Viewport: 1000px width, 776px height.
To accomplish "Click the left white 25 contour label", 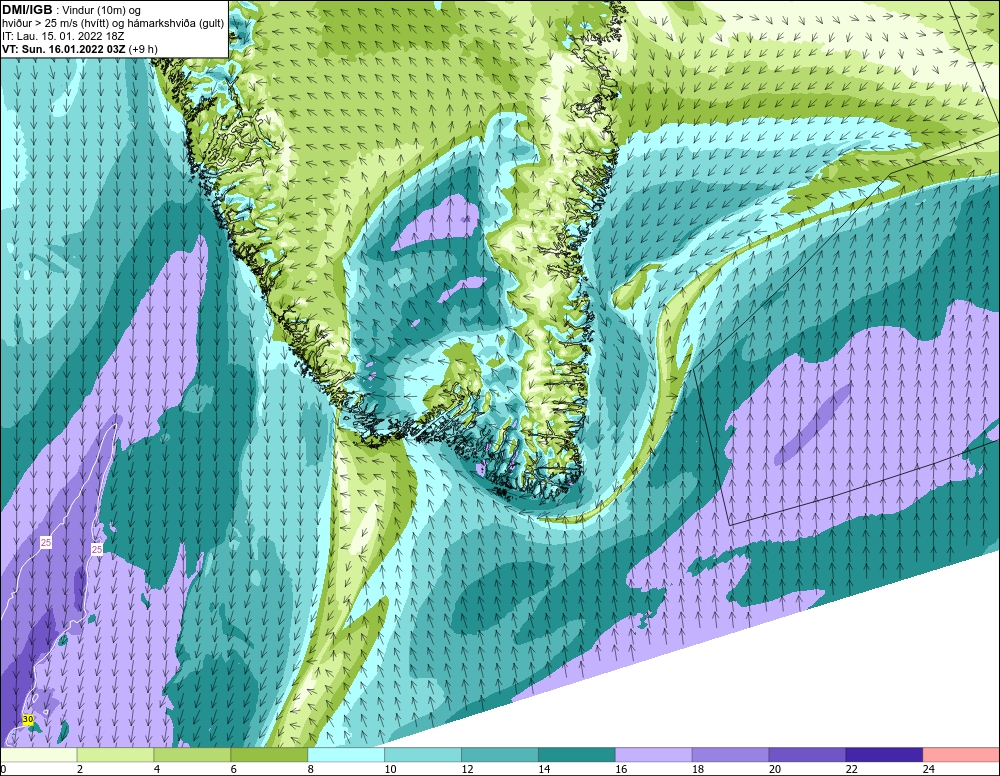I will [46, 543].
